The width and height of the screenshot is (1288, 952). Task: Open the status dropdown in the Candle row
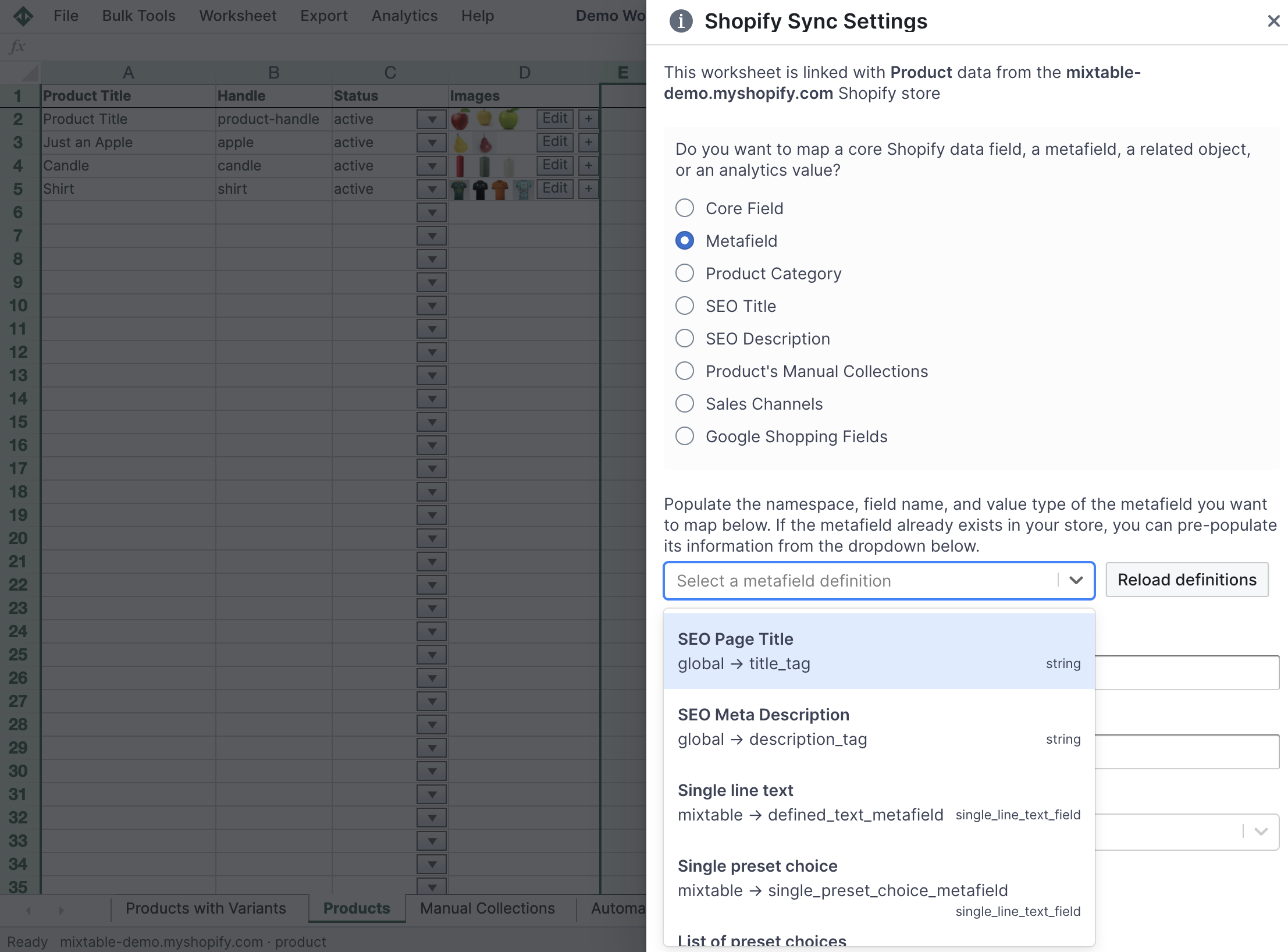tap(431, 165)
